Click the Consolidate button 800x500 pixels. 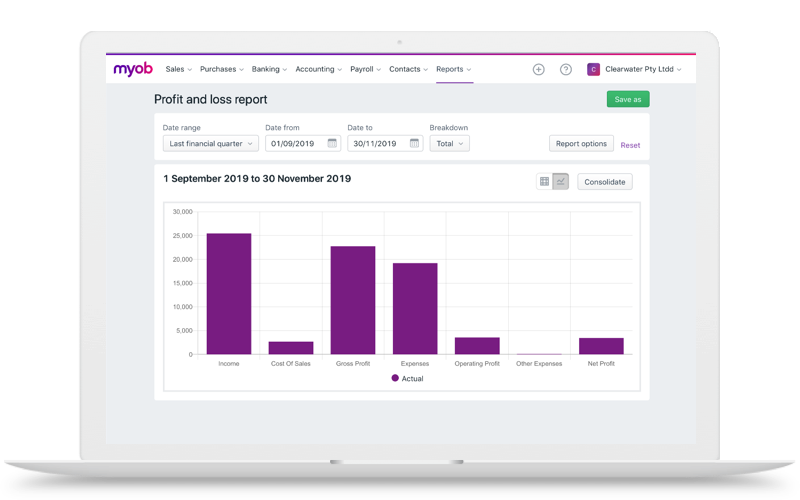click(x=605, y=182)
